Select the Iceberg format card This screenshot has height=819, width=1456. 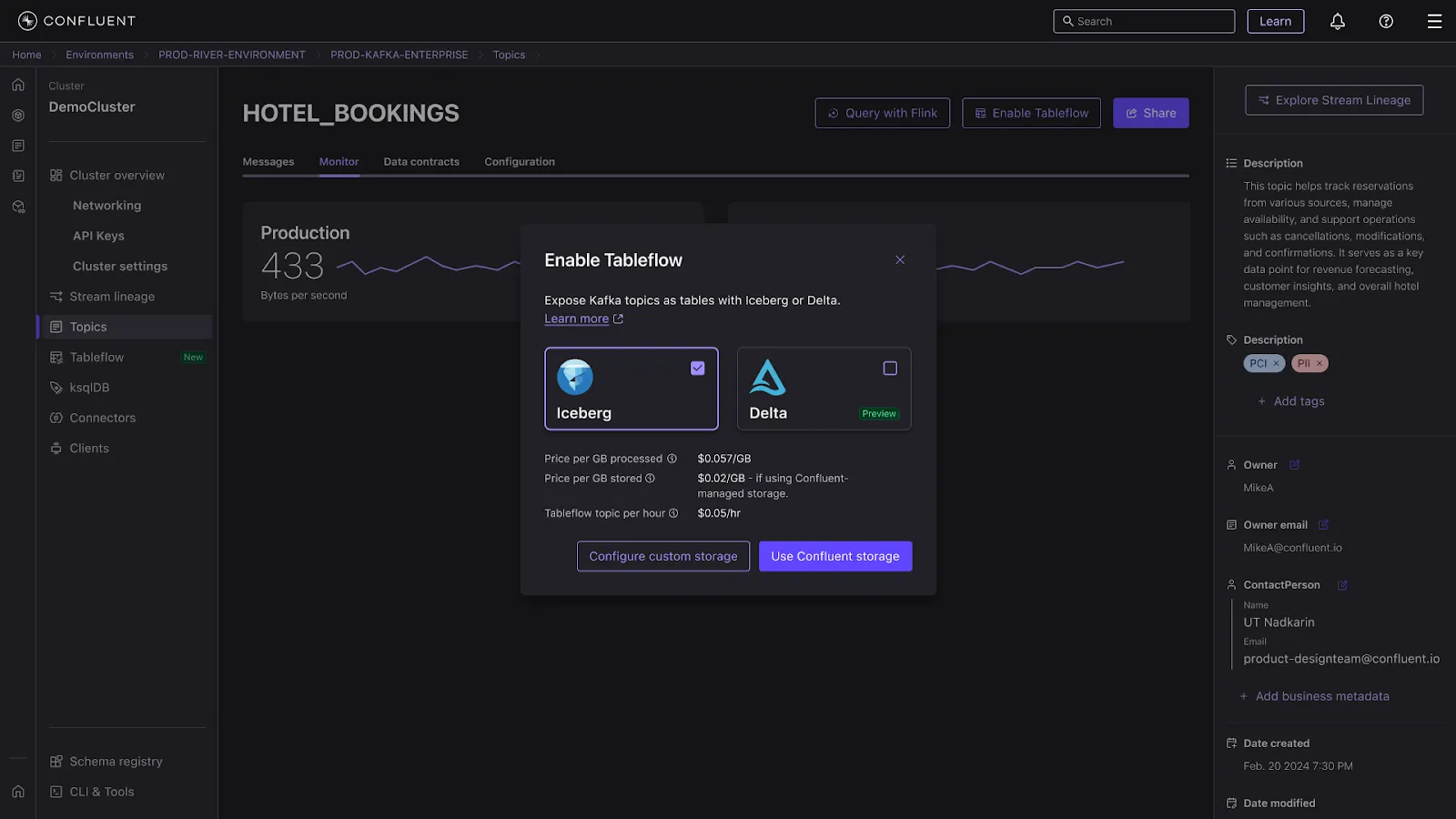coord(632,389)
